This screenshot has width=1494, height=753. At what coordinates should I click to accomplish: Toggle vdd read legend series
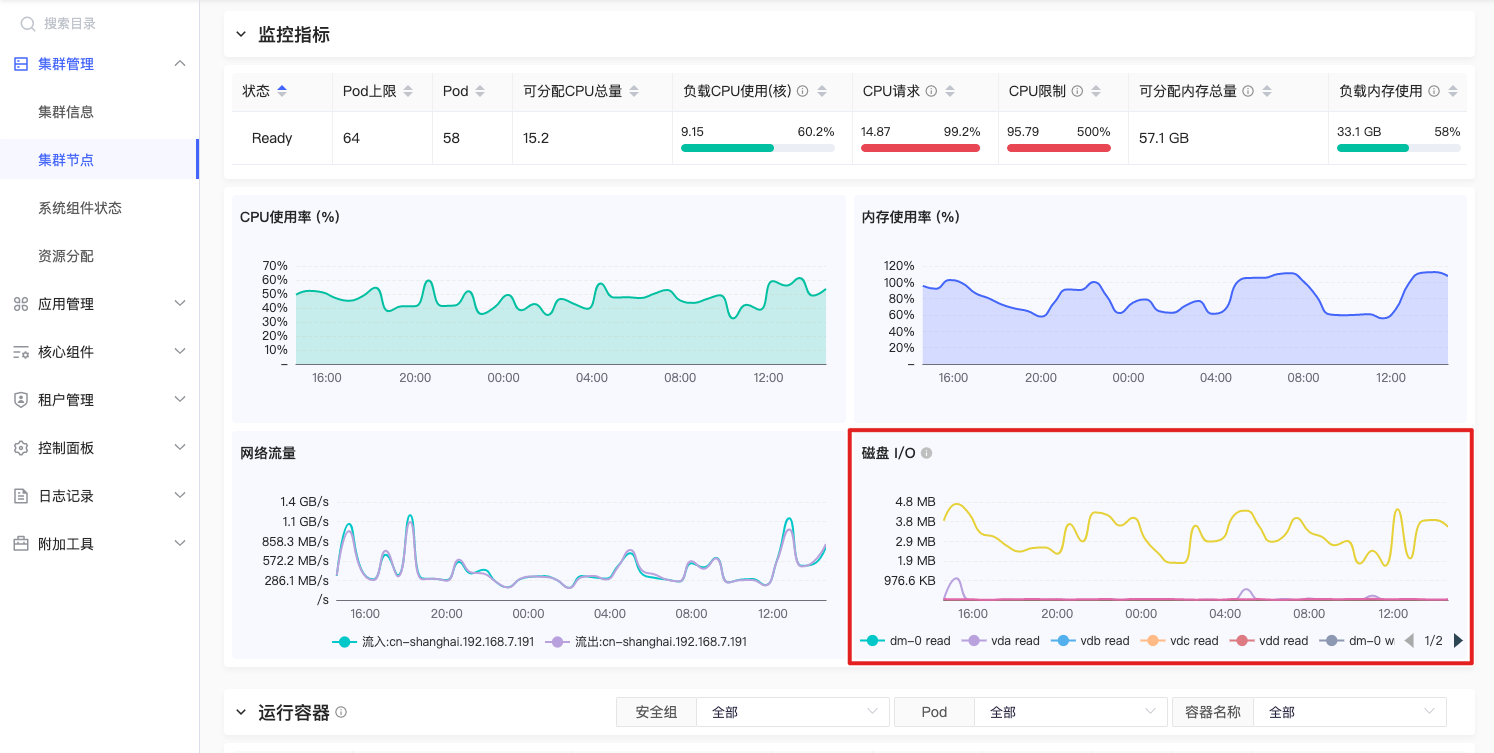tap(1269, 640)
